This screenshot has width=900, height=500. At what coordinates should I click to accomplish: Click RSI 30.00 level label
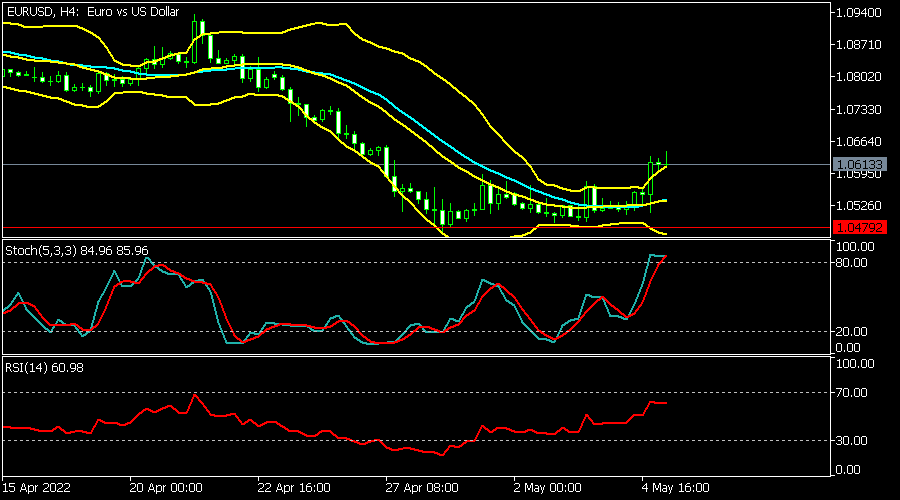pyautogui.click(x=851, y=441)
